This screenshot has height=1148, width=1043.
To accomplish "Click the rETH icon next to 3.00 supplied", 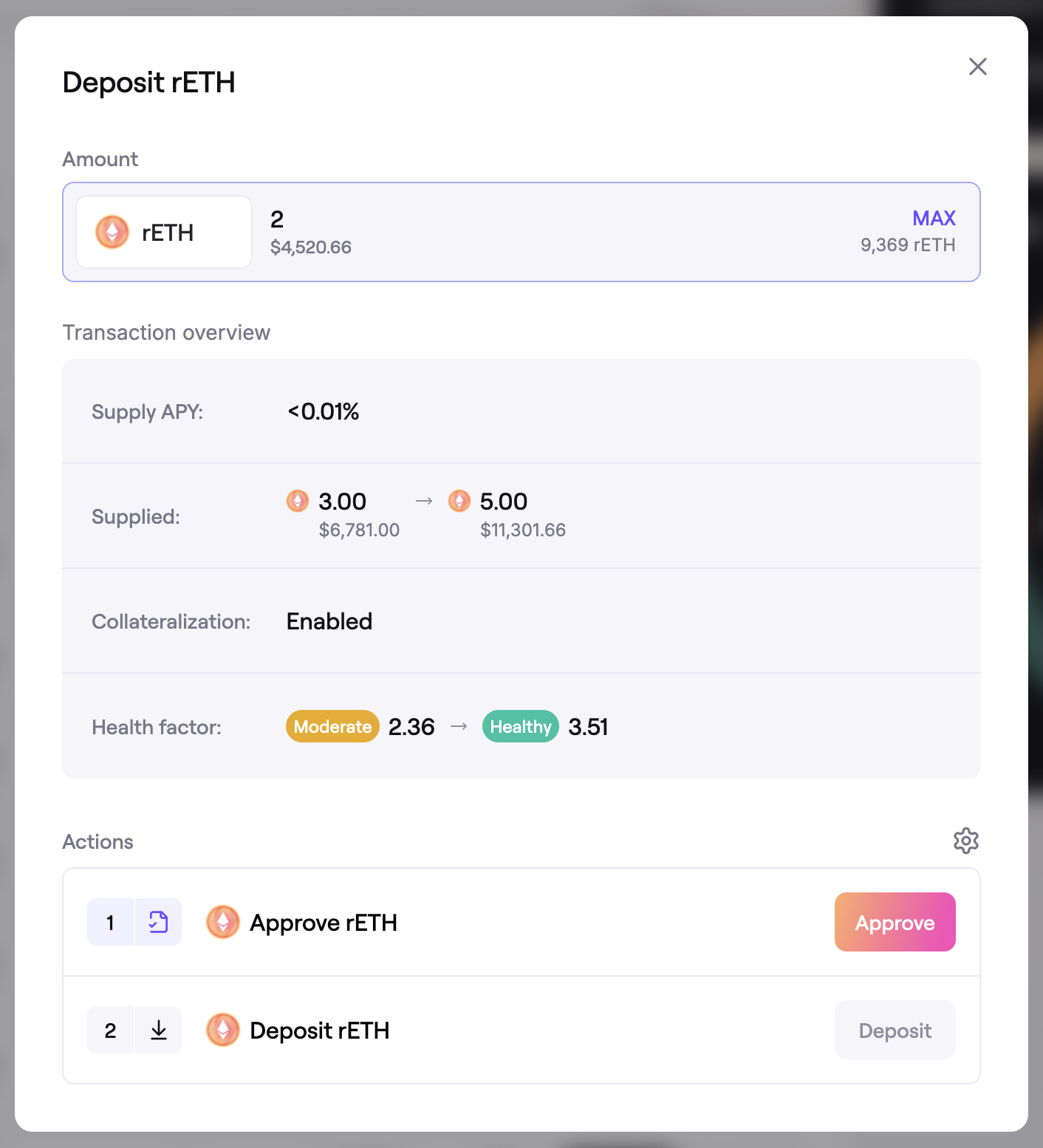I will point(298,501).
